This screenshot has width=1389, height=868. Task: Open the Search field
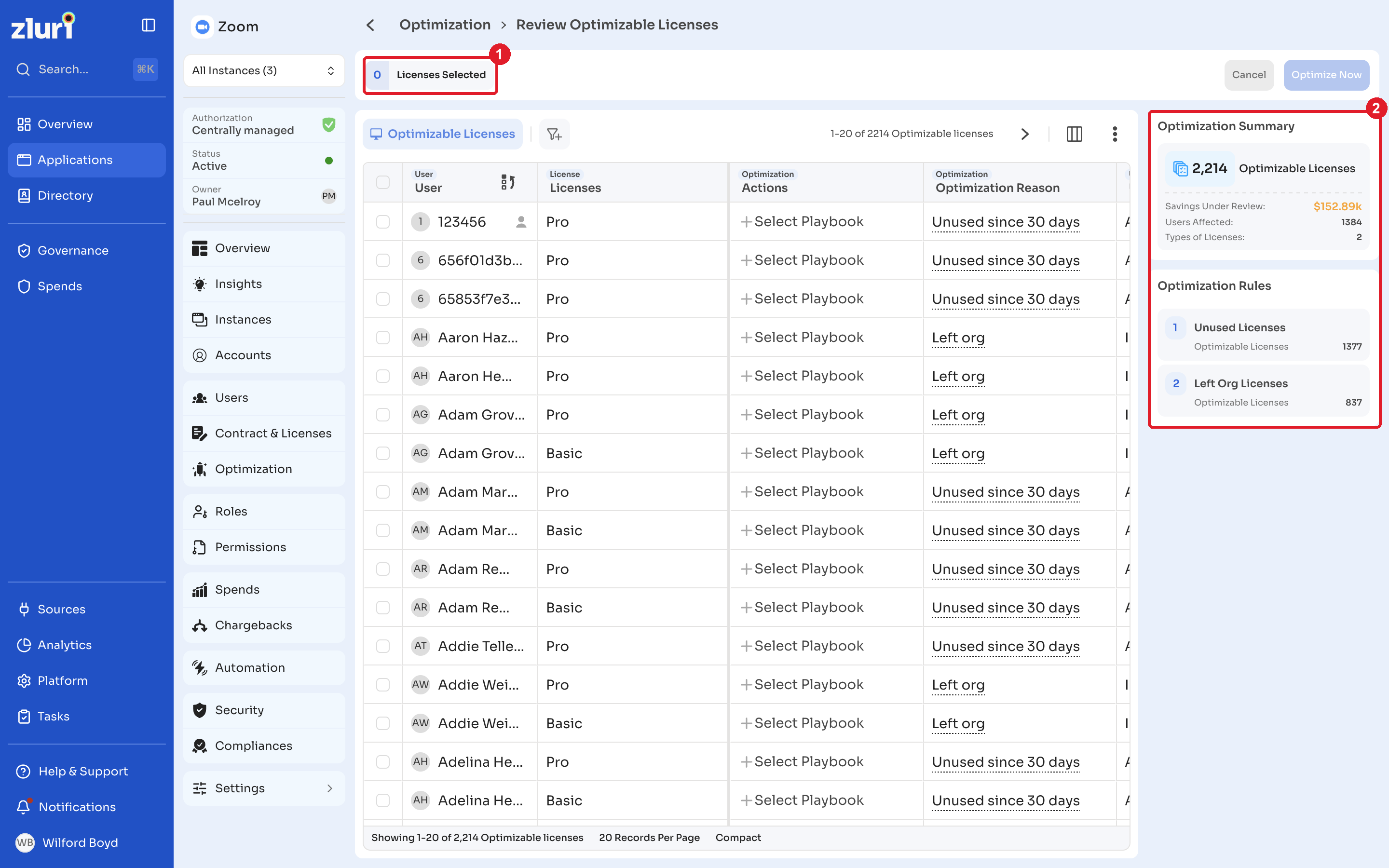point(86,69)
